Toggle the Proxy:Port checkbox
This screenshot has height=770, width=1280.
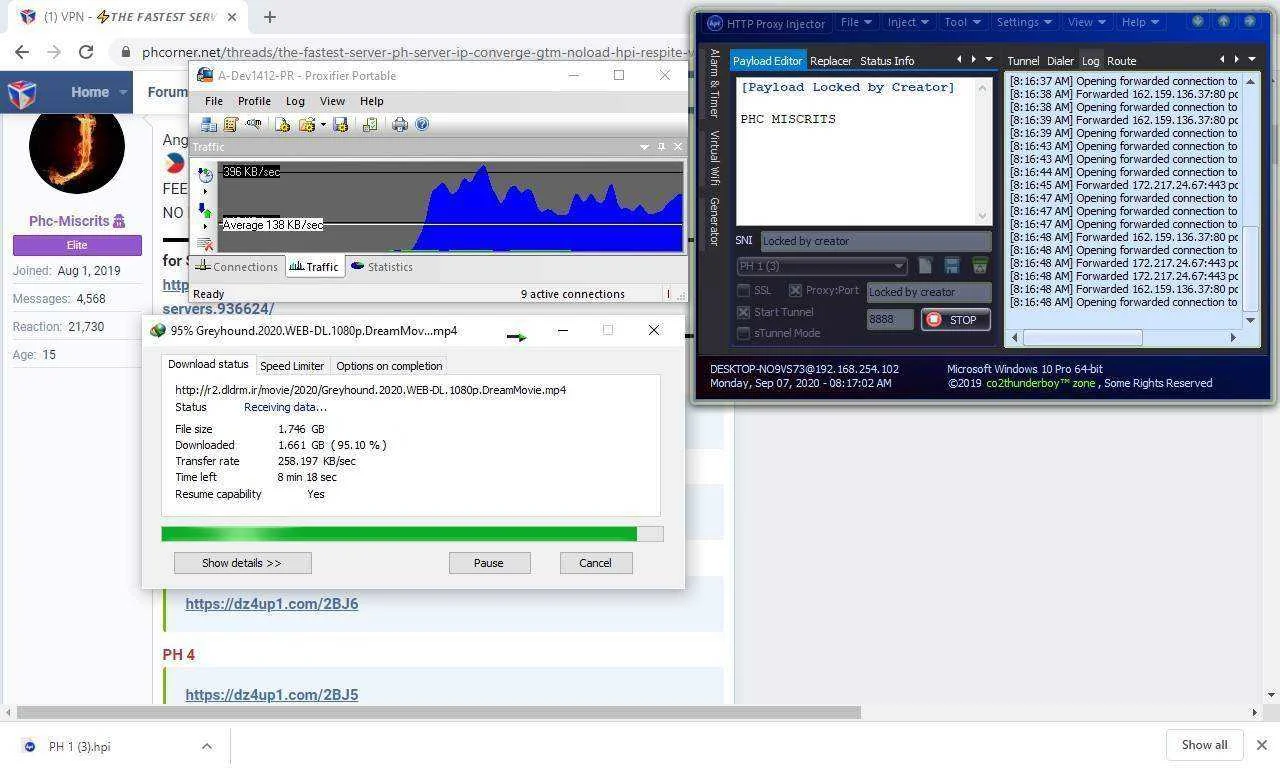tap(795, 291)
